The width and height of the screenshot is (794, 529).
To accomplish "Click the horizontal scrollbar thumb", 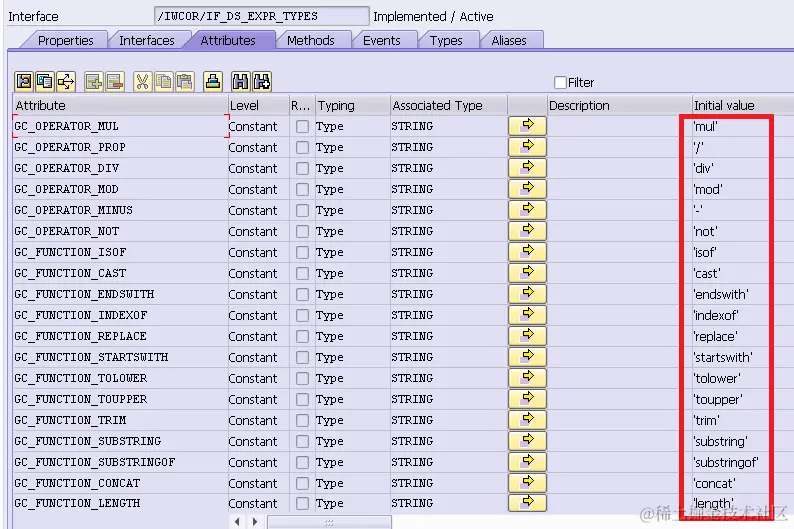I will [329, 522].
